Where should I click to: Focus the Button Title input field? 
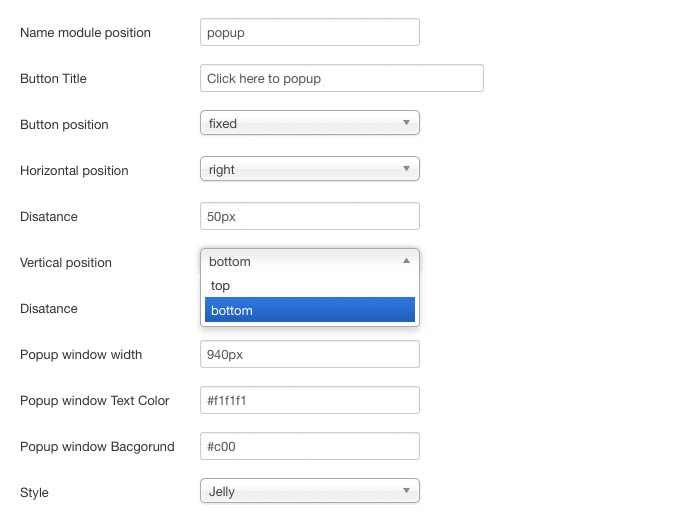(x=341, y=78)
